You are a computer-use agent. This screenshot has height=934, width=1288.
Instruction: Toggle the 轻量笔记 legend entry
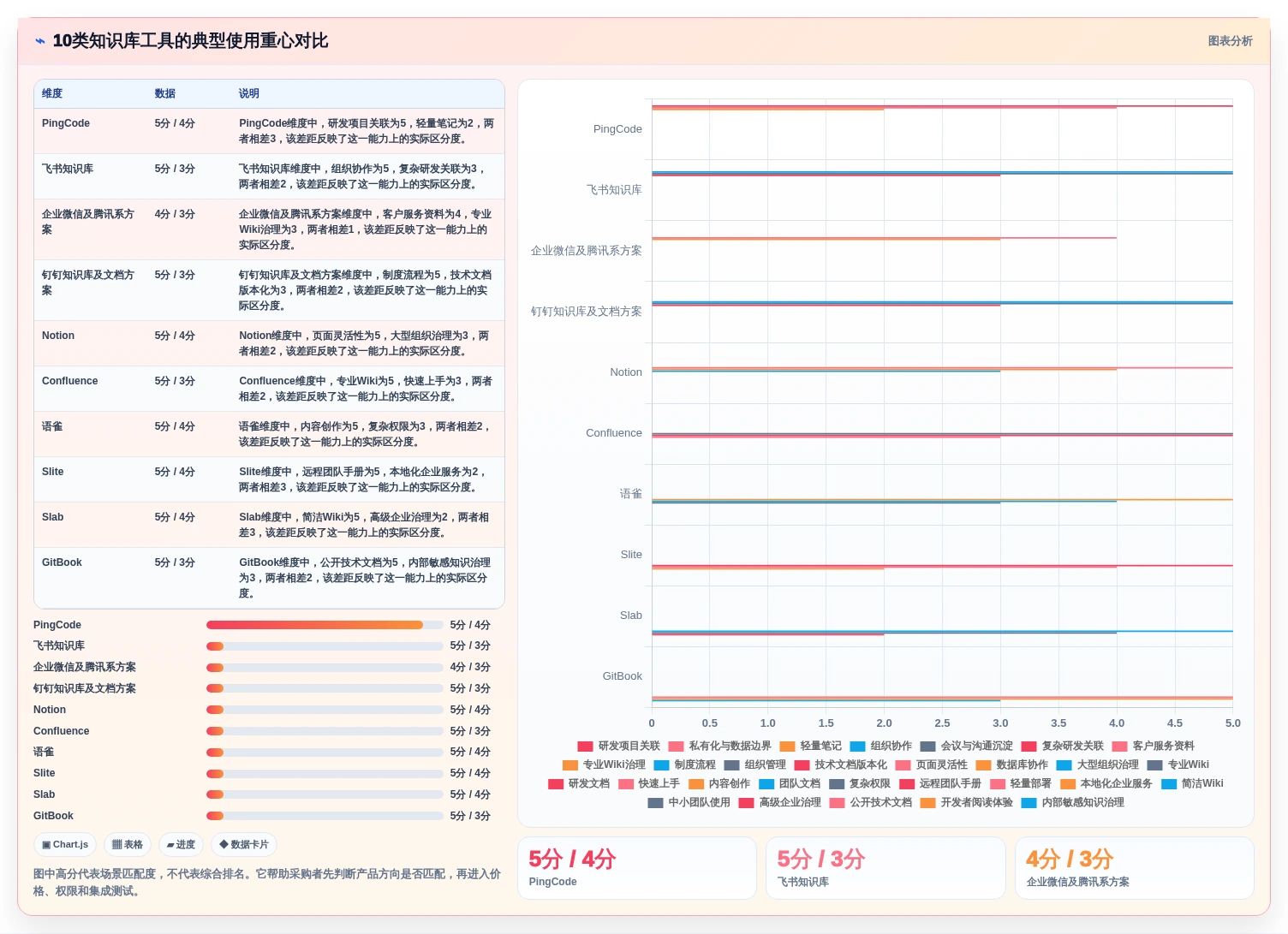point(810,746)
